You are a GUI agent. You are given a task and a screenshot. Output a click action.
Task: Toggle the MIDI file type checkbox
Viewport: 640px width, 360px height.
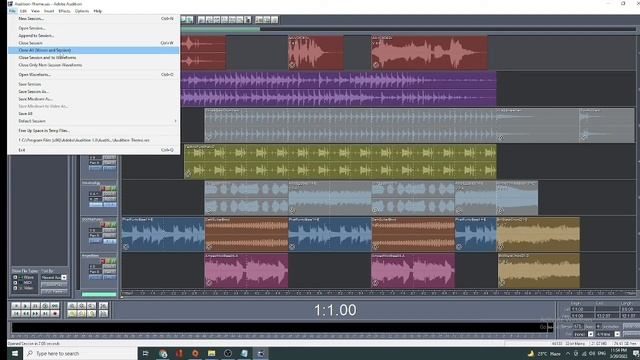click(15, 282)
